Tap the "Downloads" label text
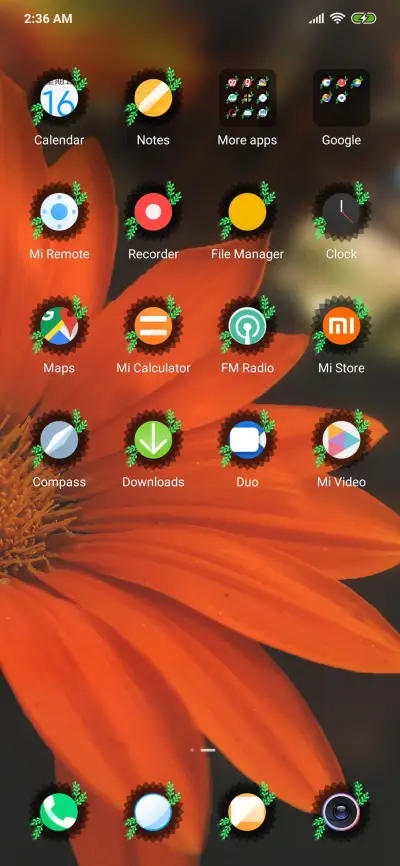This screenshot has height=866, width=400. pos(153,482)
